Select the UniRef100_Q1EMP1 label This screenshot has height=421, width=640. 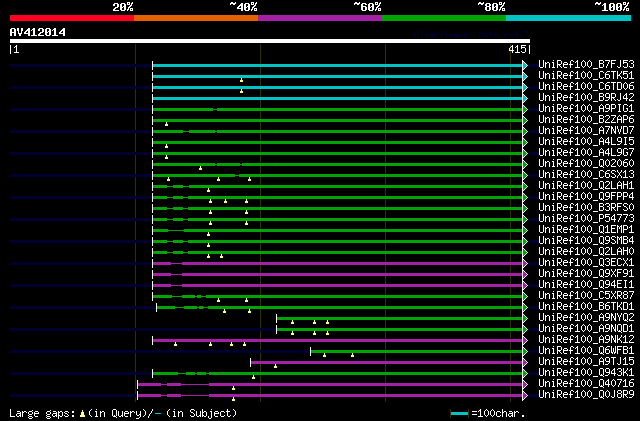[x=586, y=229]
